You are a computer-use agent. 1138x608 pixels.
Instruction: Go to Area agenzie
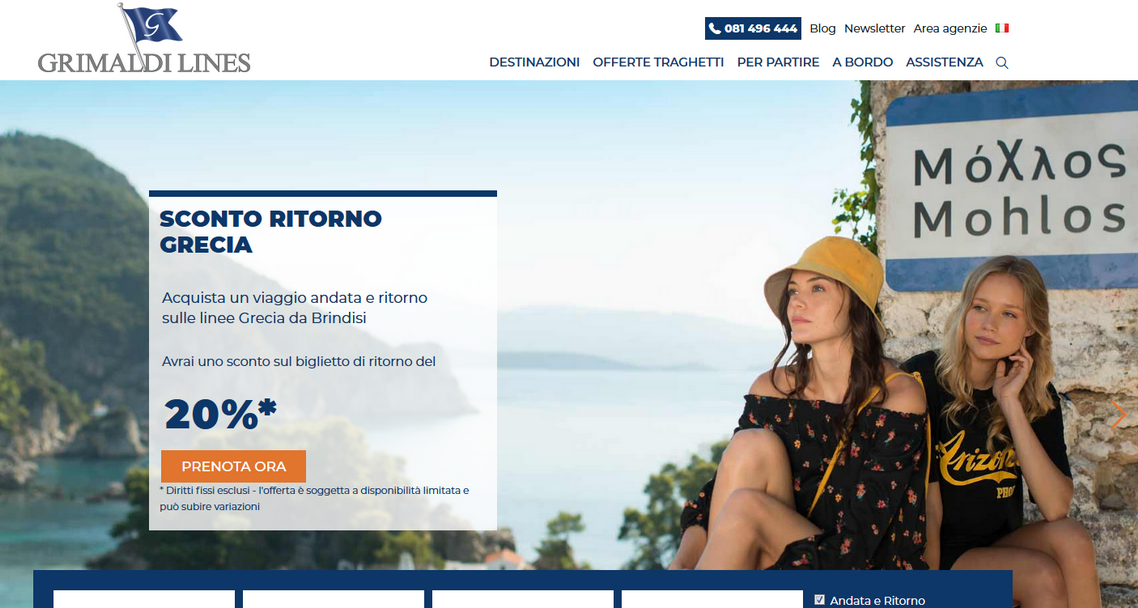950,28
